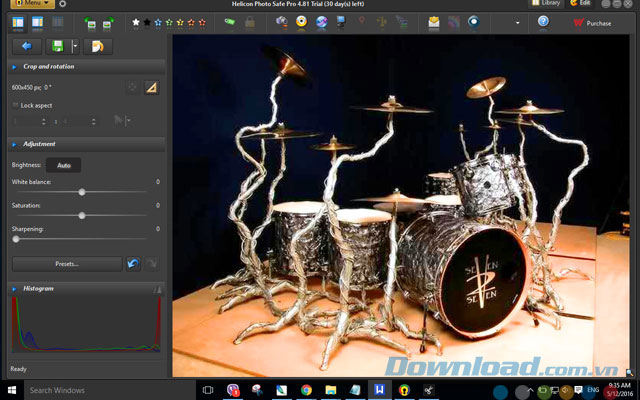Toggle the first panel layout view button
Viewport: 640px width, 400px height.
click(17, 22)
